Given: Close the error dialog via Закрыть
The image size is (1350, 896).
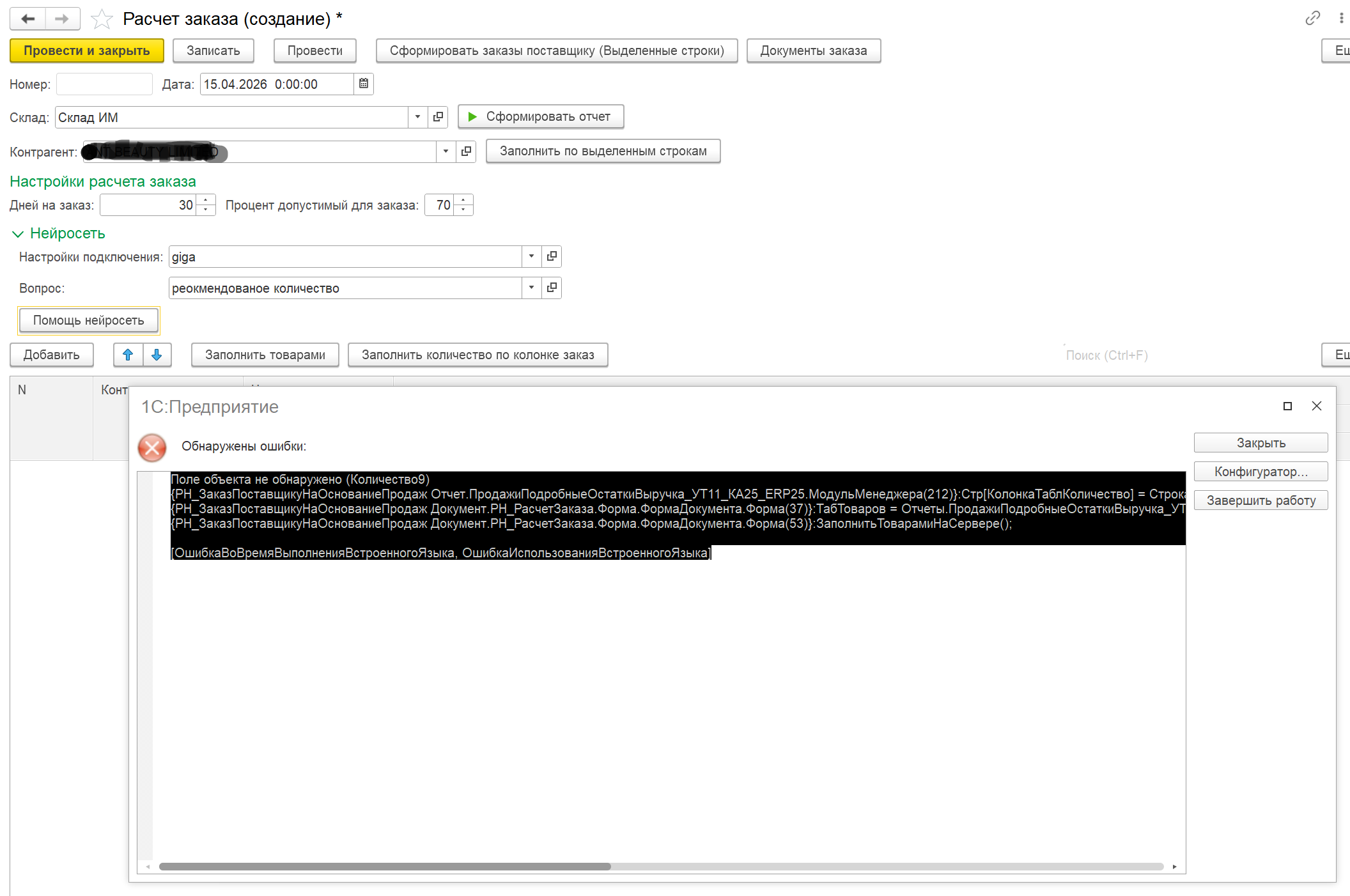Looking at the screenshot, I should pyautogui.click(x=1260, y=443).
